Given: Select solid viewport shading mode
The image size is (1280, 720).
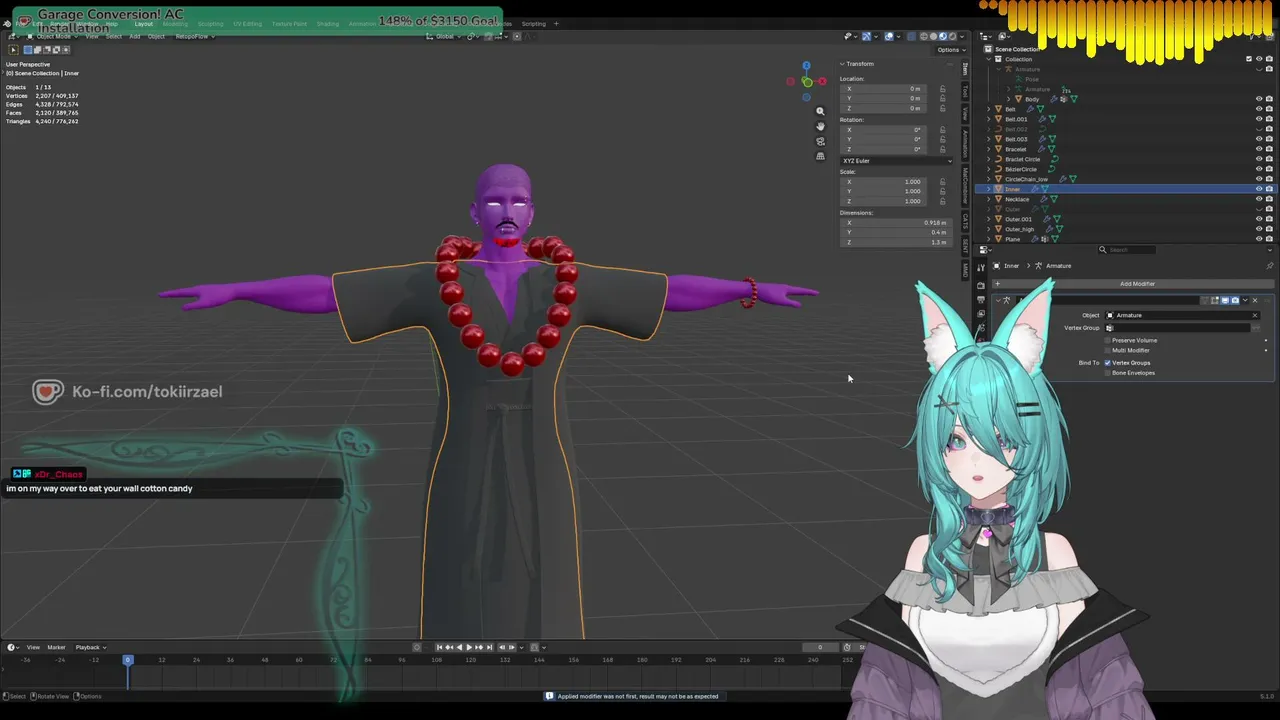Looking at the screenshot, I should (x=934, y=37).
